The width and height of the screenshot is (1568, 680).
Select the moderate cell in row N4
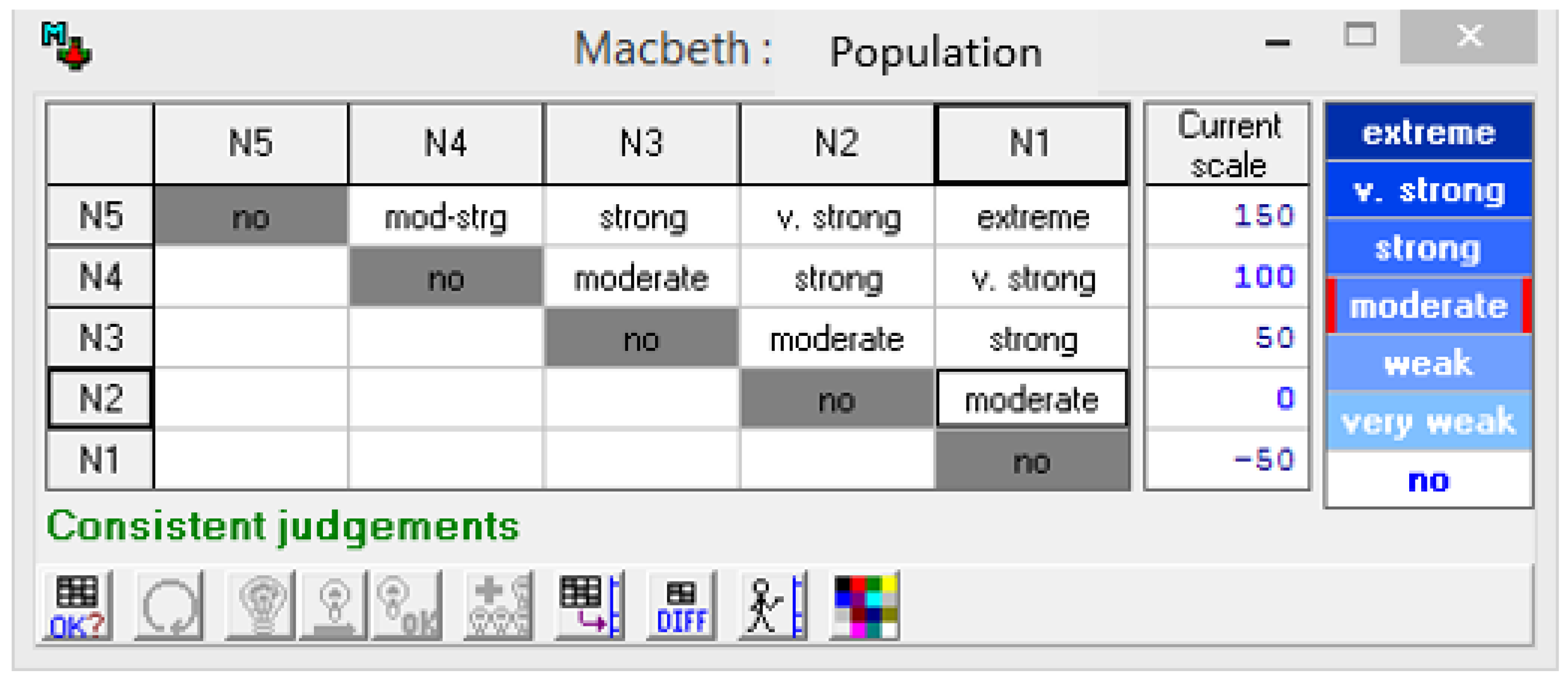[642, 278]
